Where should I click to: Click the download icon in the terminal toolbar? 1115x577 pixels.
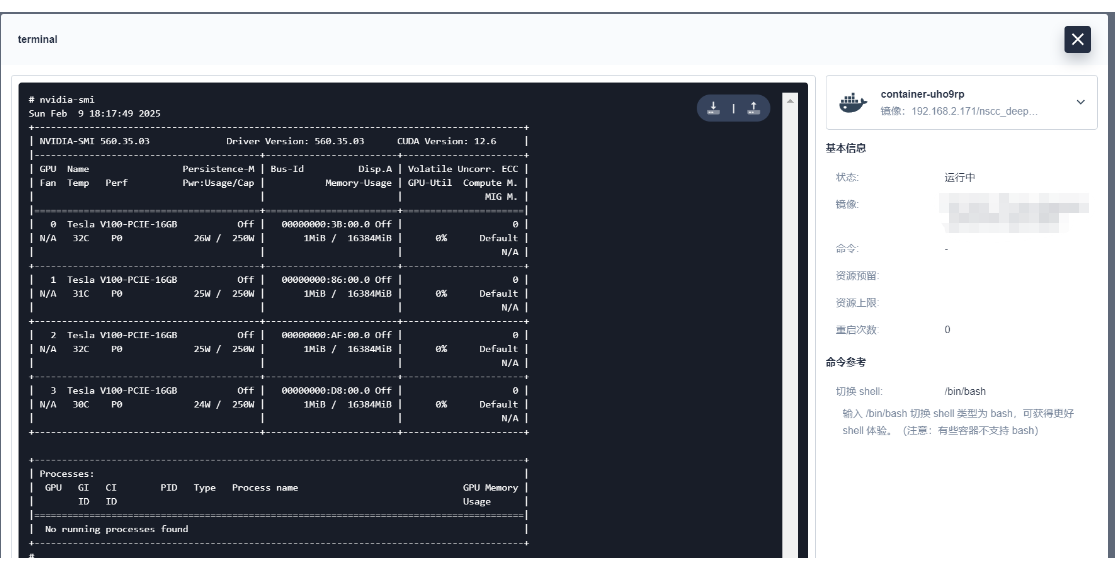[713, 108]
